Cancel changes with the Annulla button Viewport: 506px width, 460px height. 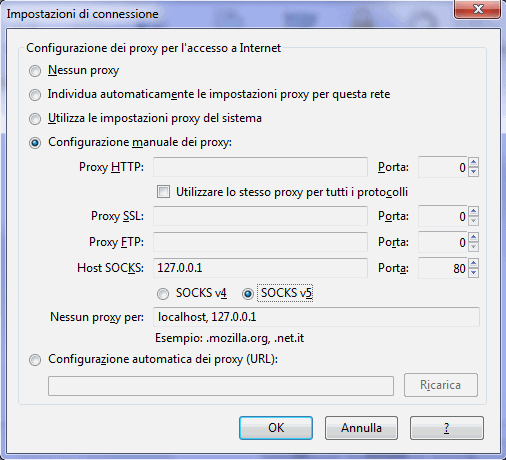pos(361,428)
